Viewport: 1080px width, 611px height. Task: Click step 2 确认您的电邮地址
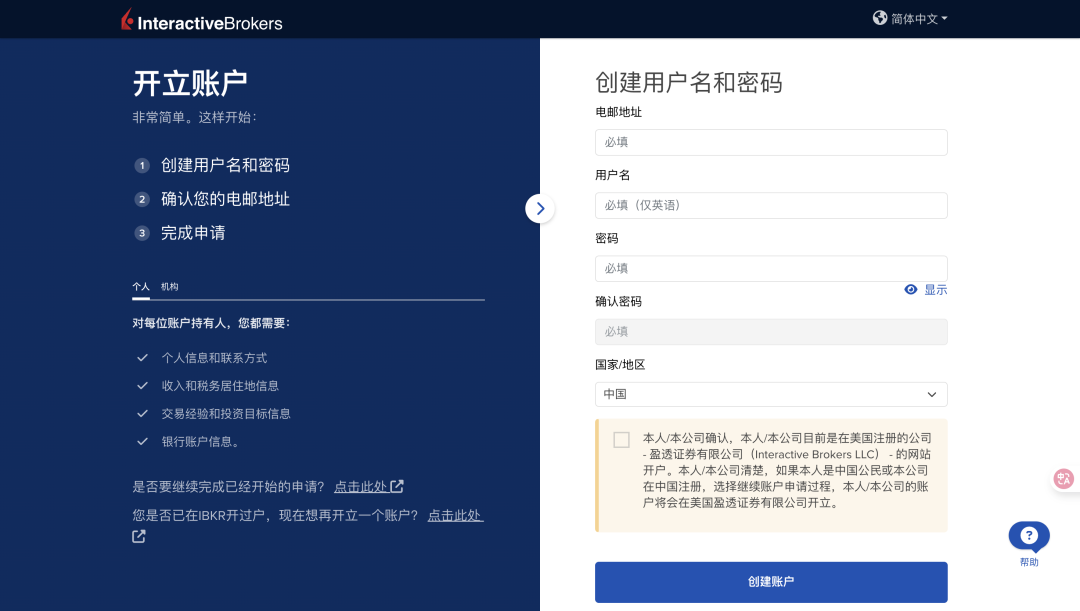coord(212,199)
